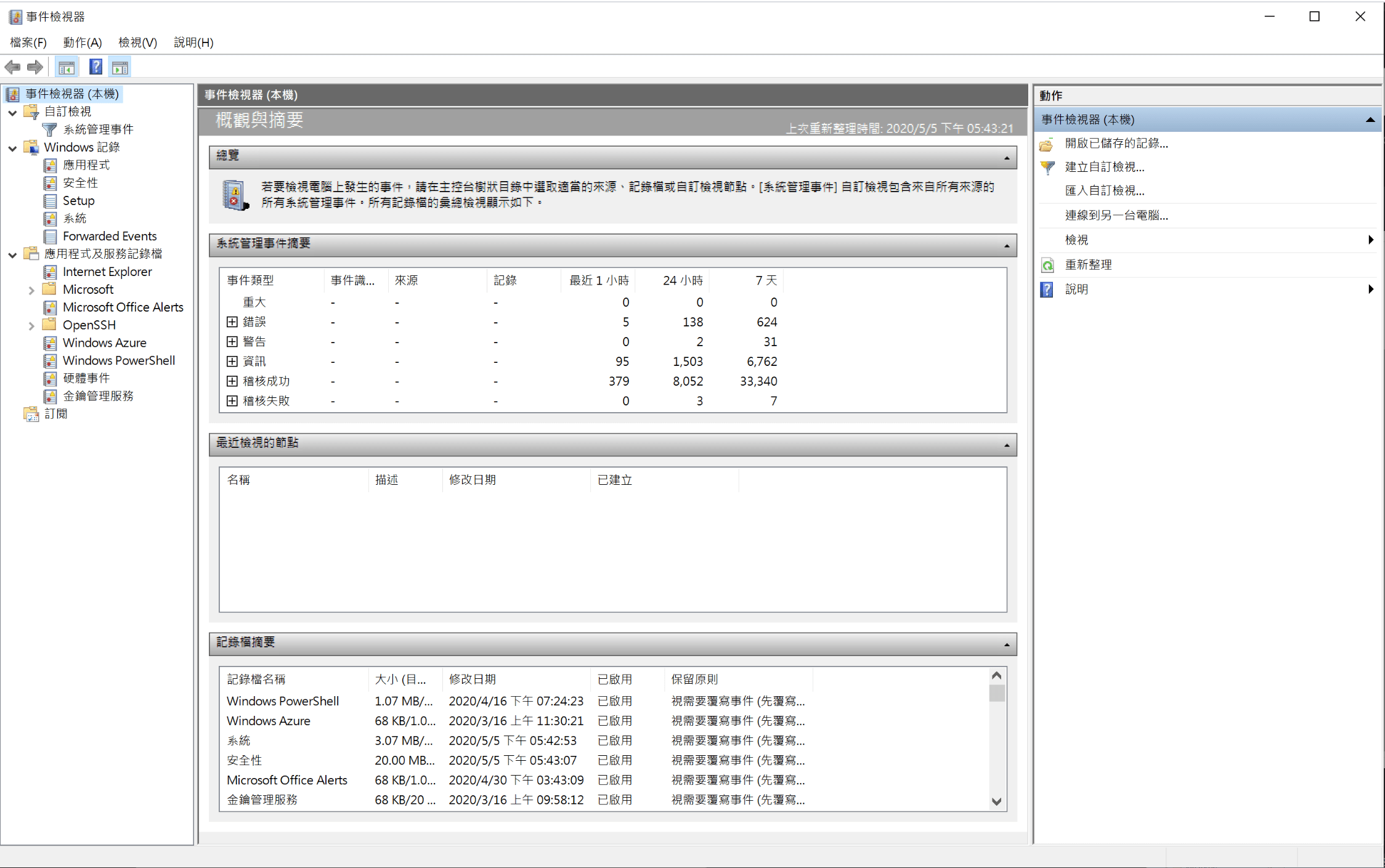Select the Windows PowerShell log
Screen dimensions: 1385x868
(x=118, y=360)
